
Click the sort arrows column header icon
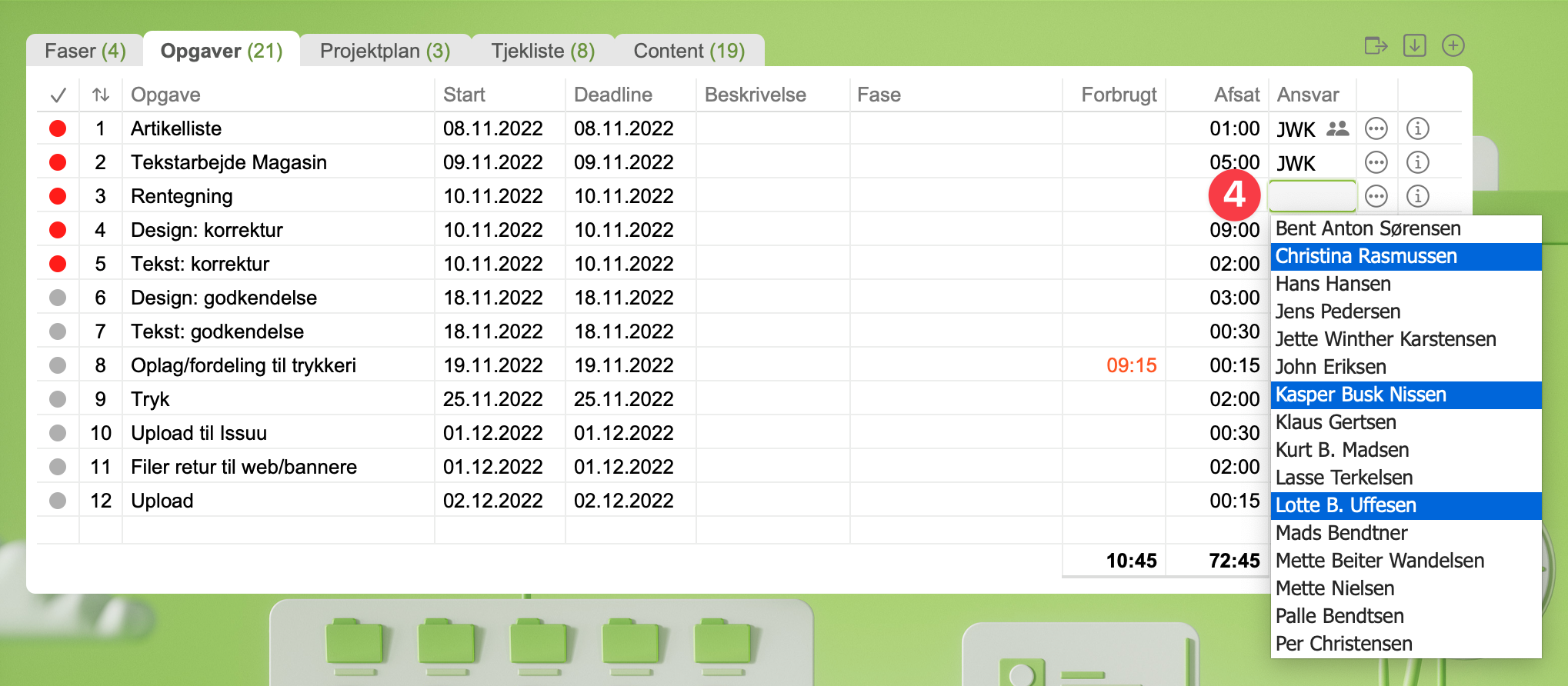click(x=101, y=95)
